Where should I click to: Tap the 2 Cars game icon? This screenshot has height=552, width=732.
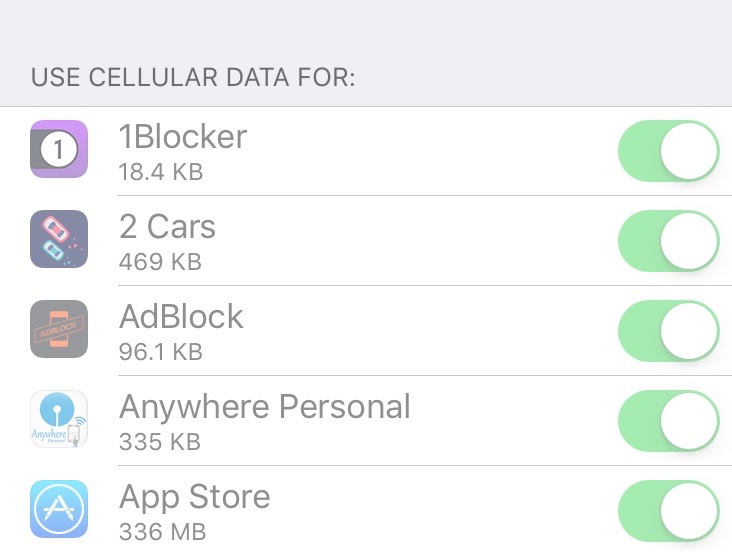click(x=59, y=239)
